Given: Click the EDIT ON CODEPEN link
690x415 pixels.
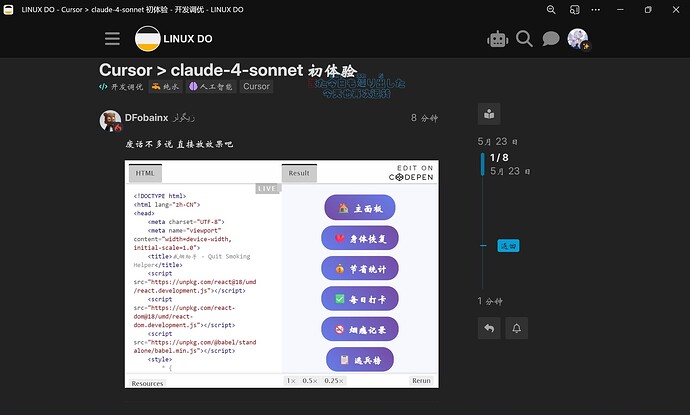Looking at the screenshot, I should pos(411,173).
